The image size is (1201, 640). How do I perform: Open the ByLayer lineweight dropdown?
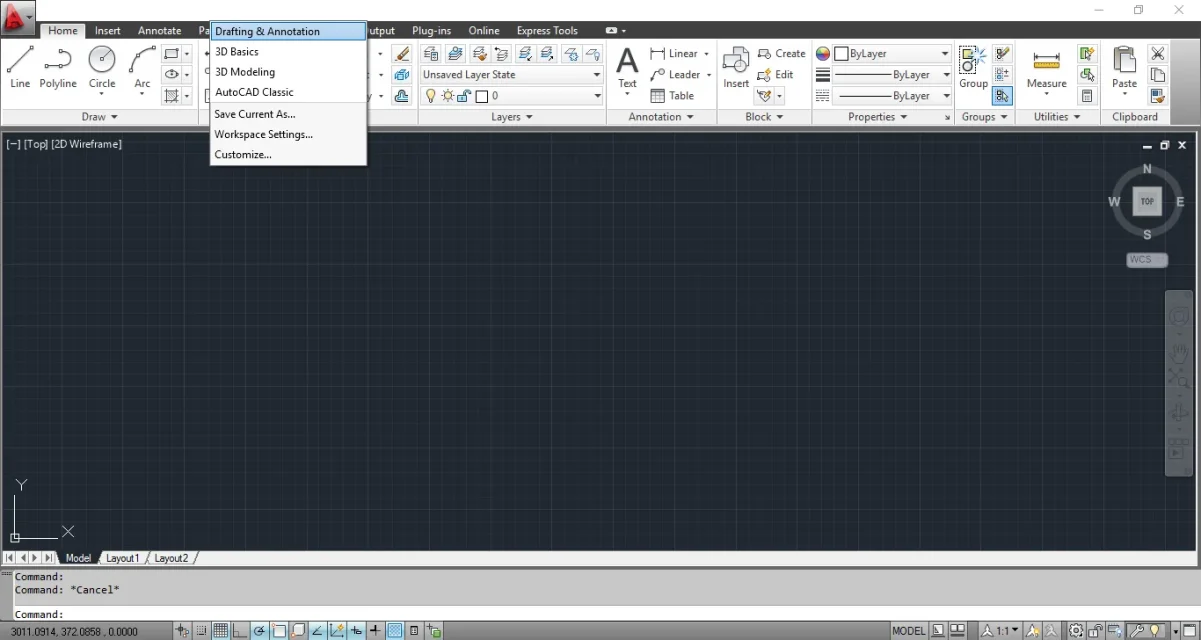[x=891, y=75]
